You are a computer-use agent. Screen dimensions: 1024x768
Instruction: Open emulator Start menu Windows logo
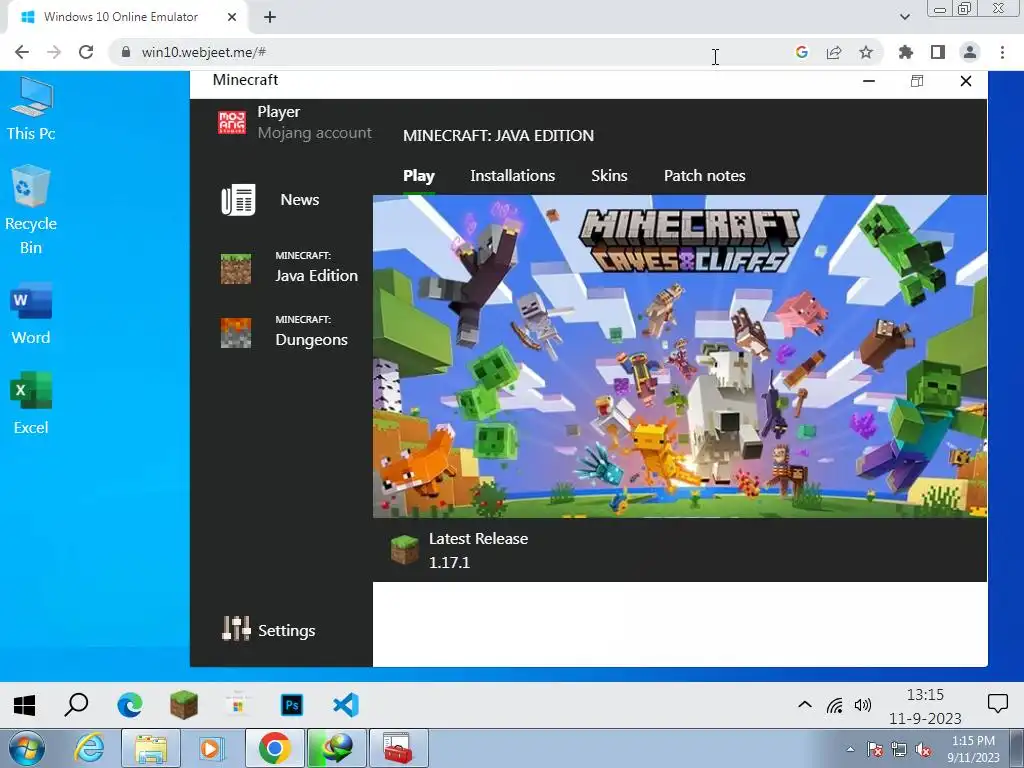(25, 705)
